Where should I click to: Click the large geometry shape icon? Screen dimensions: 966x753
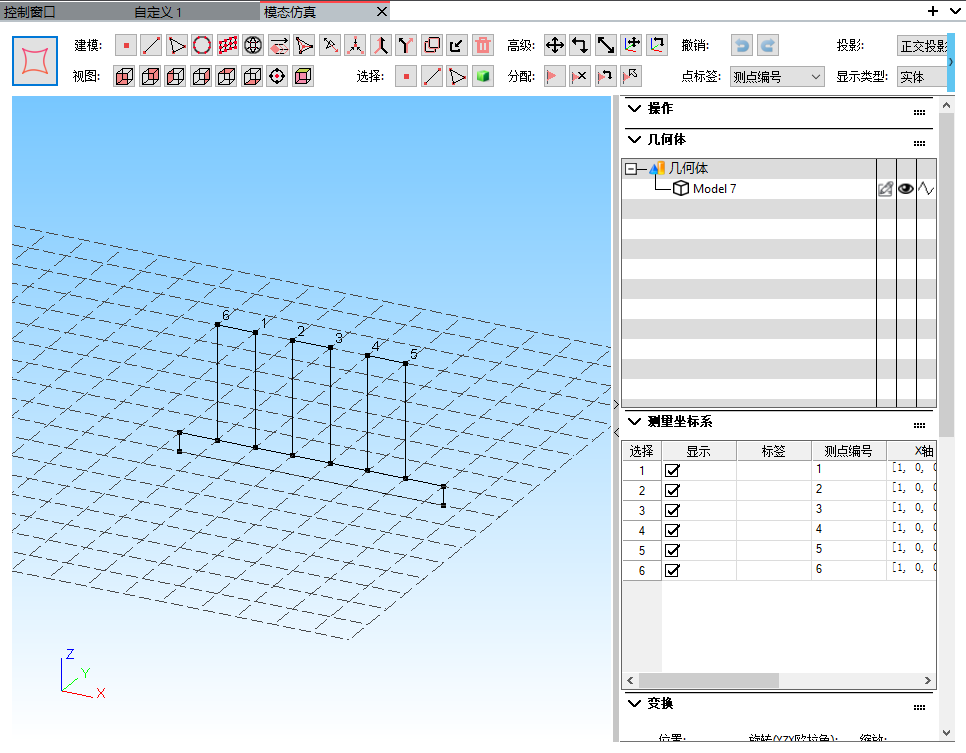tap(35, 60)
